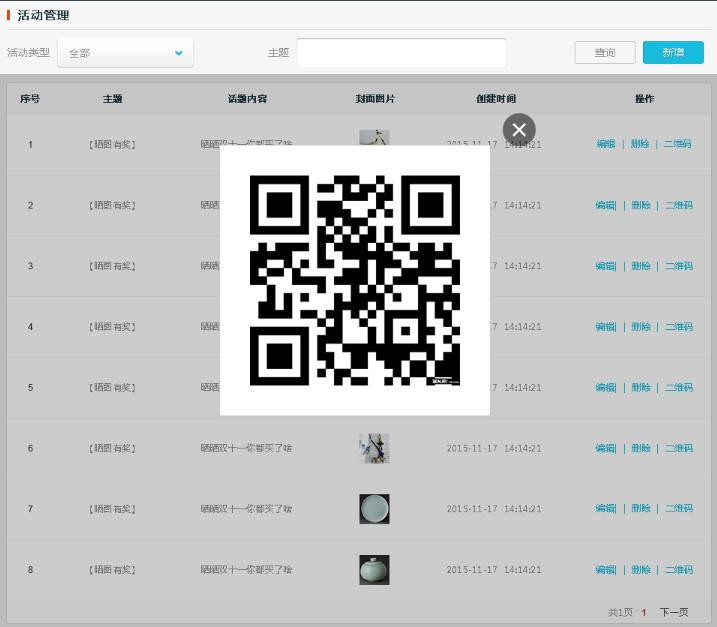
Task: Click the creation time in row 7
Action: coord(494,509)
